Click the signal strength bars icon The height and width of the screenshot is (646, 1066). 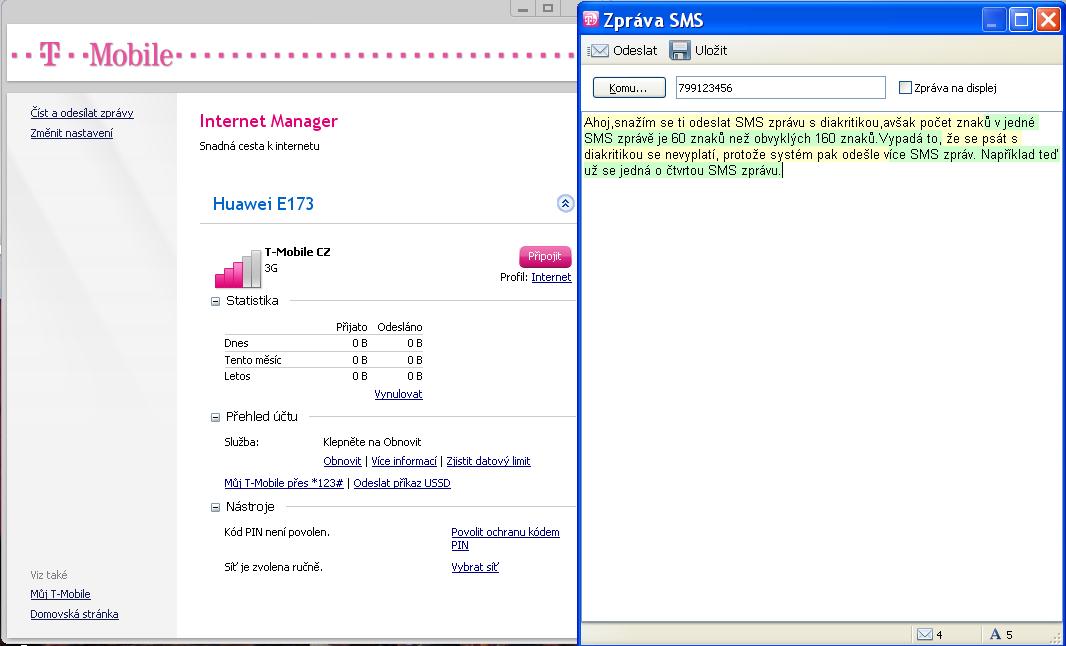click(238, 269)
